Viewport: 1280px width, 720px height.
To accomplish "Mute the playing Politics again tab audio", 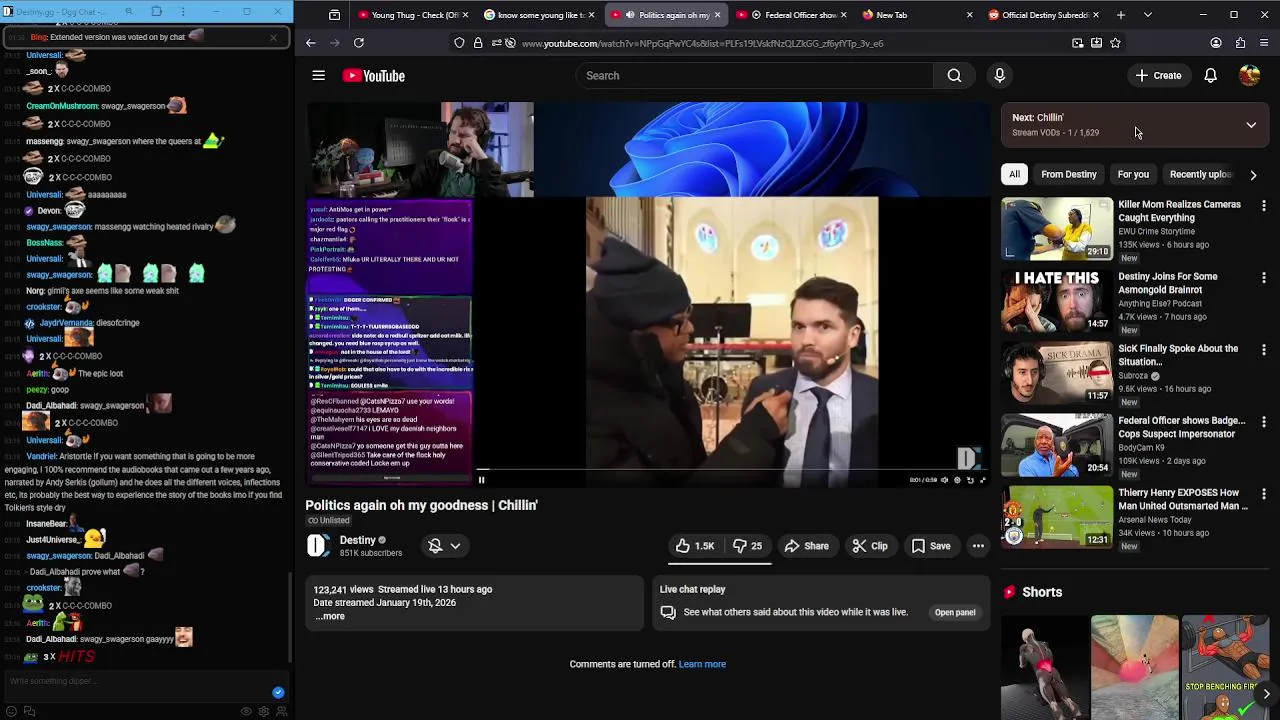I will [x=629, y=15].
